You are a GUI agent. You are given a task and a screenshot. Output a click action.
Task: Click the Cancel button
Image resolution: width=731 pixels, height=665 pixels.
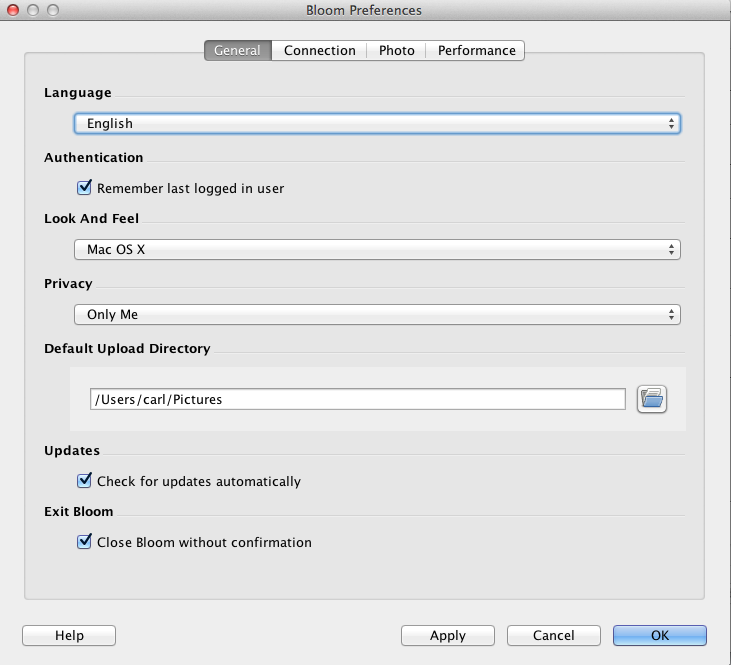(x=553, y=635)
